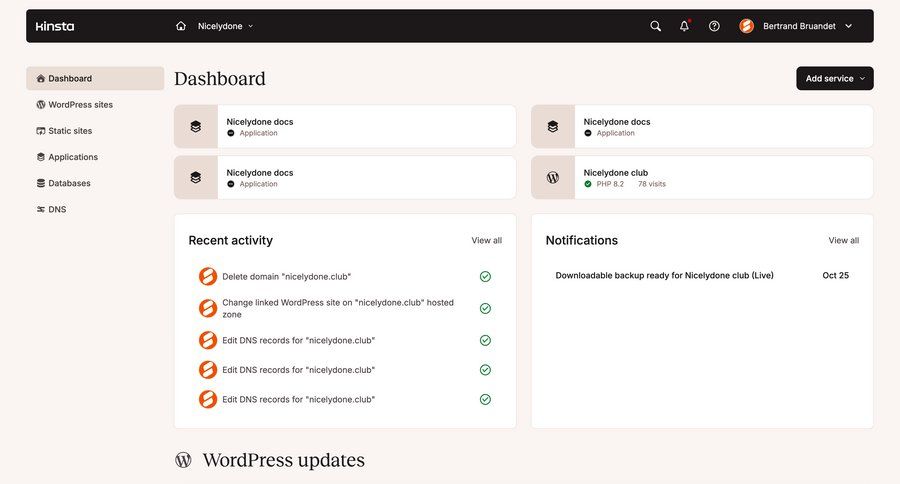Image resolution: width=900 pixels, height=484 pixels.
Task: Go to WordPress sites in sidebar
Action: tap(80, 105)
